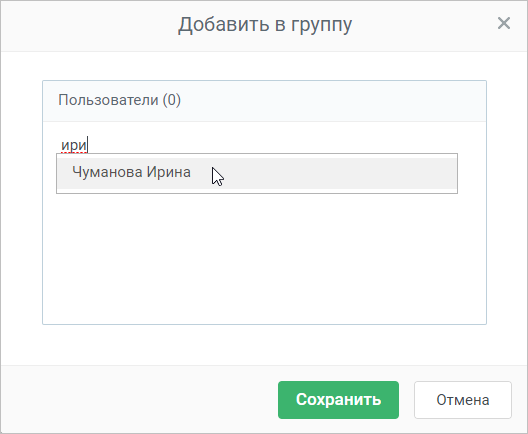Focus the user search field containing ири
This screenshot has height=434, width=528.
pos(256,145)
